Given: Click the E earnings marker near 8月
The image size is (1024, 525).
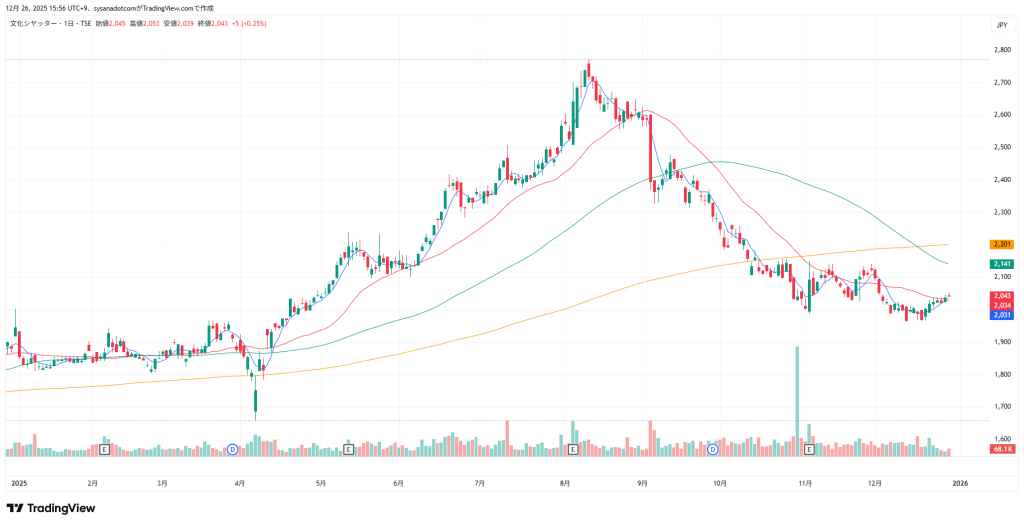Looking at the screenshot, I should click(572, 451).
